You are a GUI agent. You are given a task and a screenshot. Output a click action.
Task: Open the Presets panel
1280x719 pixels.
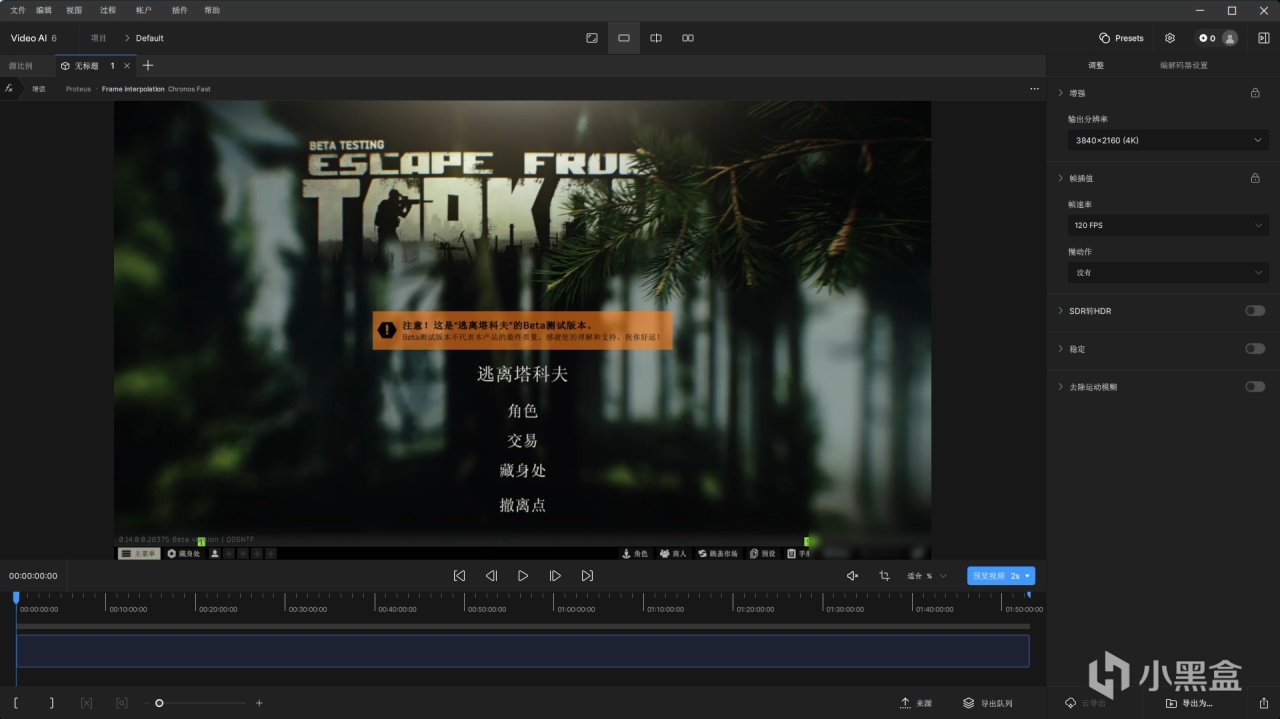[x=1121, y=38]
